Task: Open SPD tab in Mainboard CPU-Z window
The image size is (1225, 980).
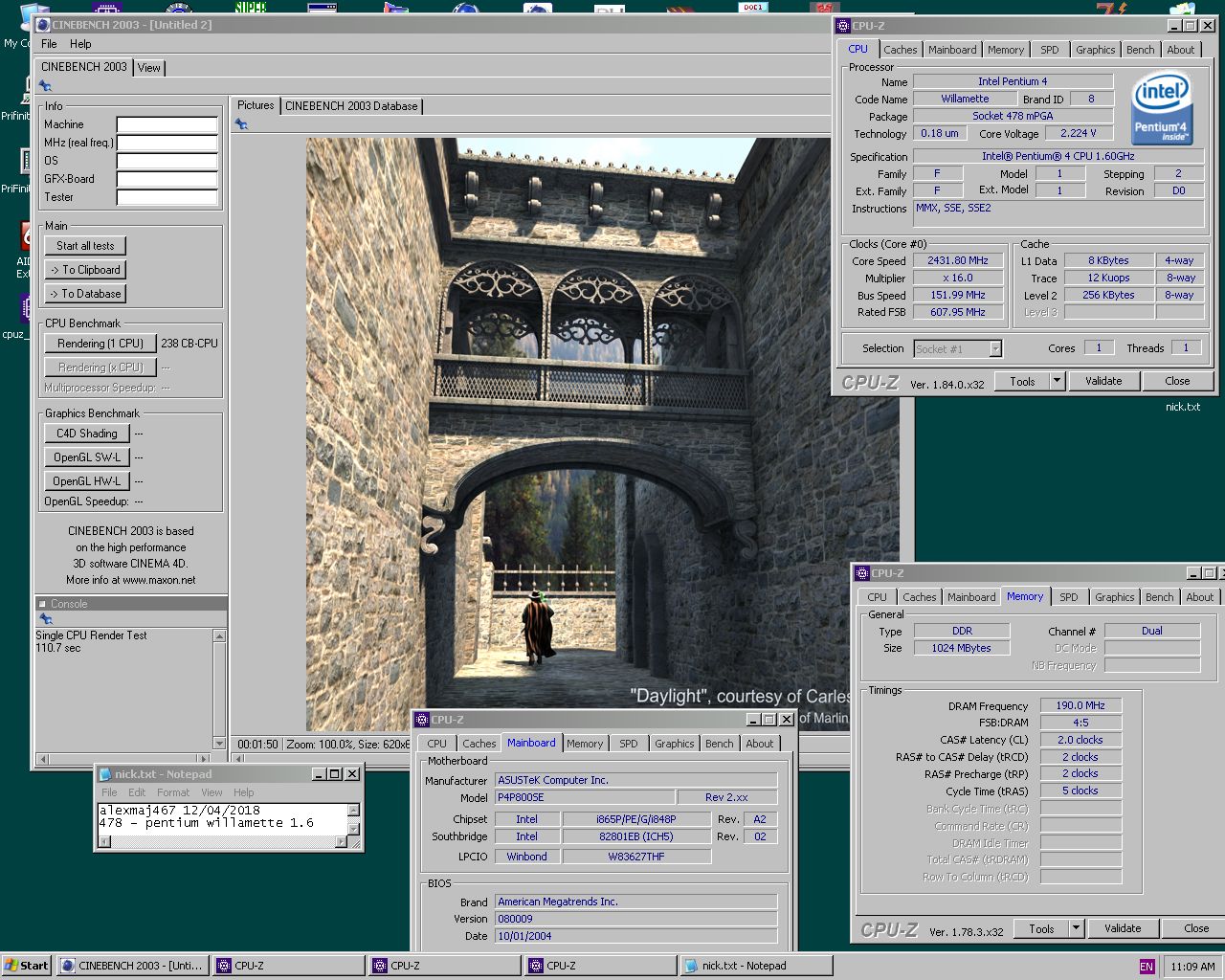Action: (x=628, y=744)
